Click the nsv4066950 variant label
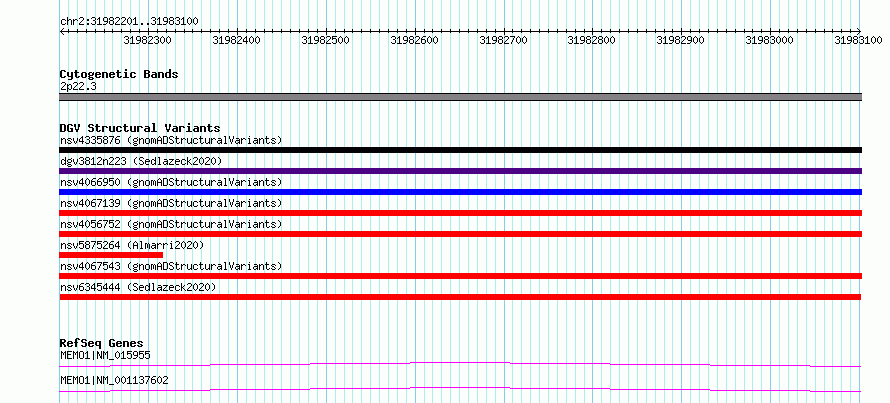The height and width of the screenshot is (403, 890). tap(171, 182)
